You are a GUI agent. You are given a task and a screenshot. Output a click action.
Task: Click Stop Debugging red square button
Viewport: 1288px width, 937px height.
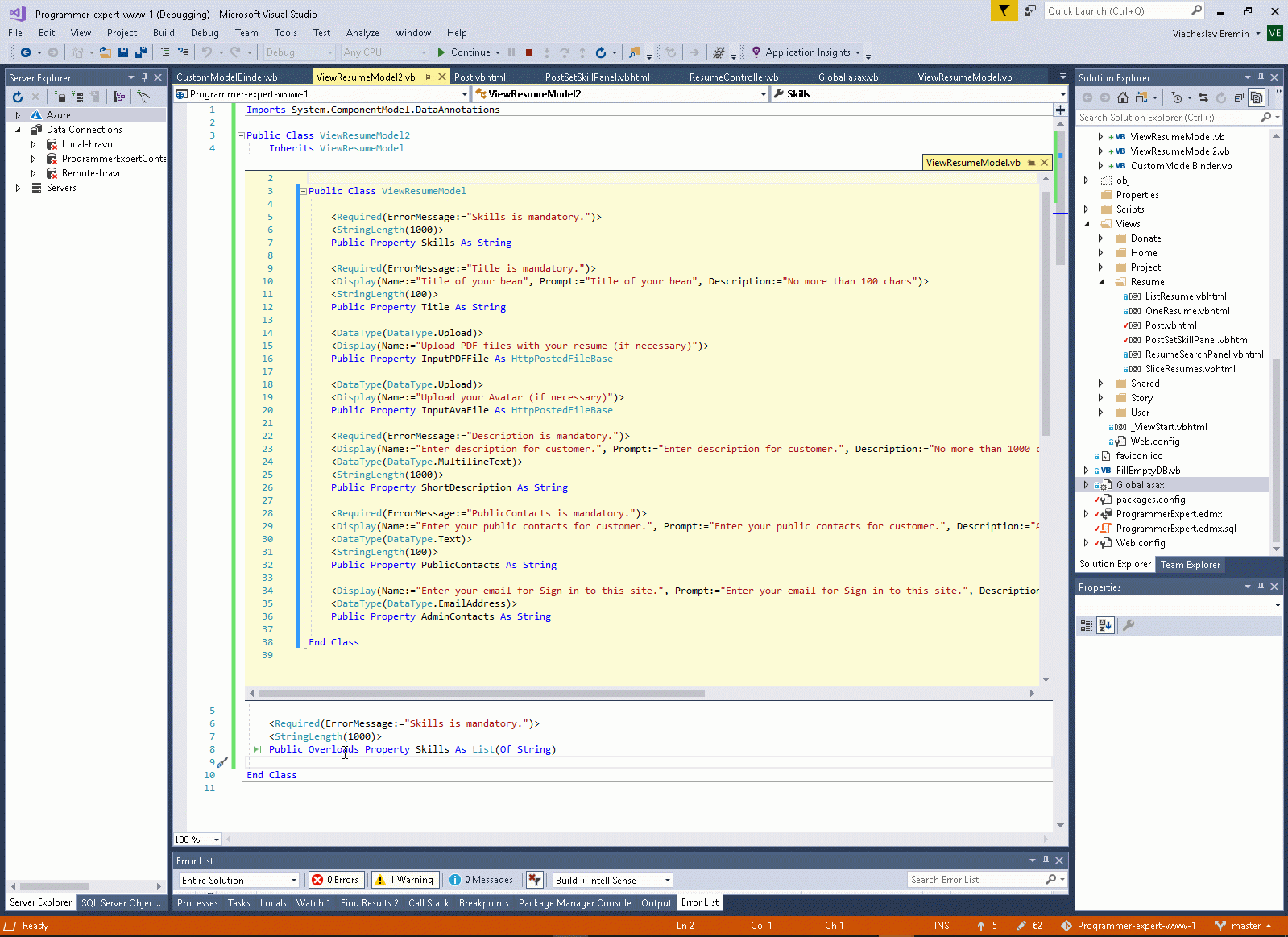tap(529, 52)
